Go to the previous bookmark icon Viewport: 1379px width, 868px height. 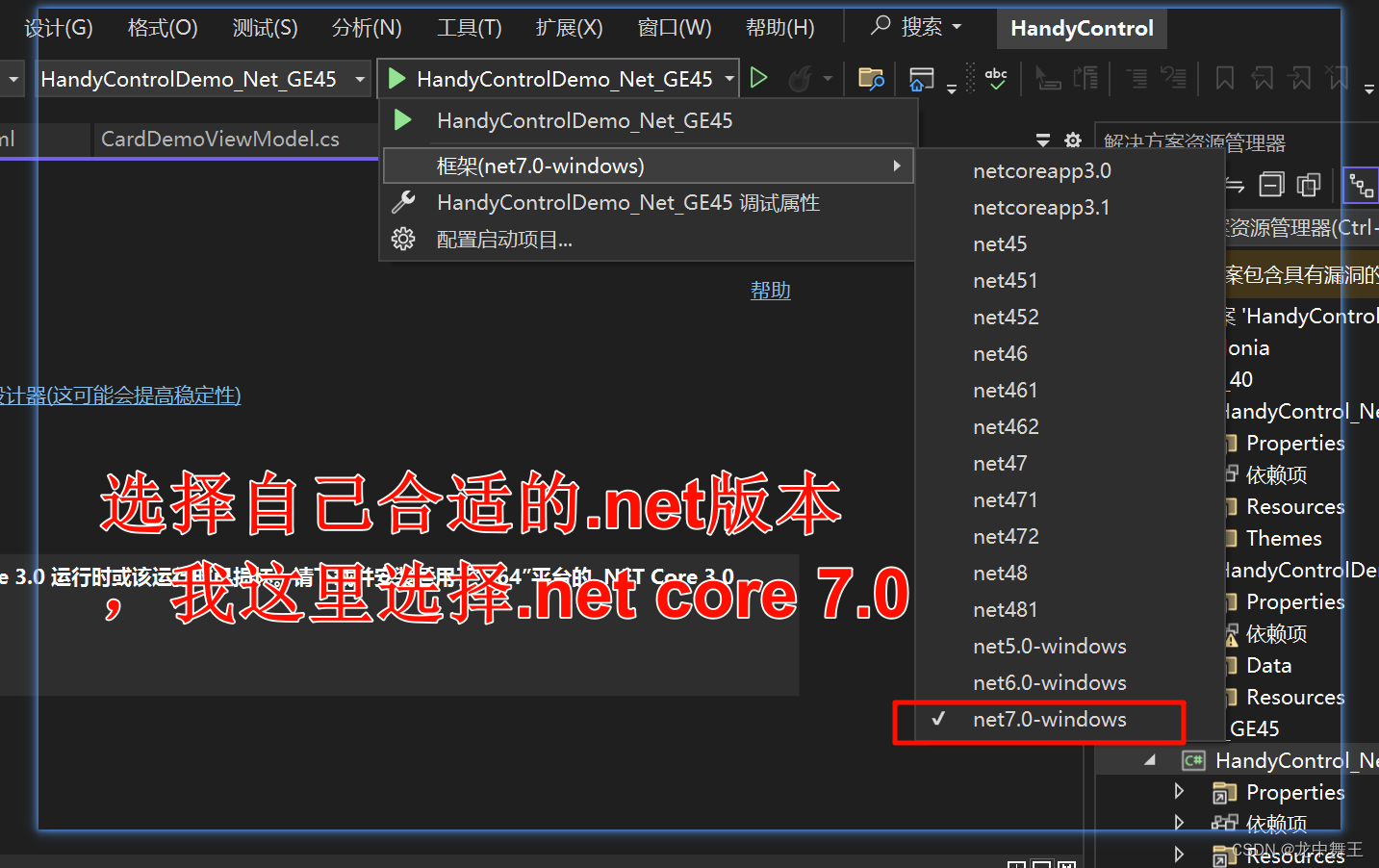pos(1263,78)
